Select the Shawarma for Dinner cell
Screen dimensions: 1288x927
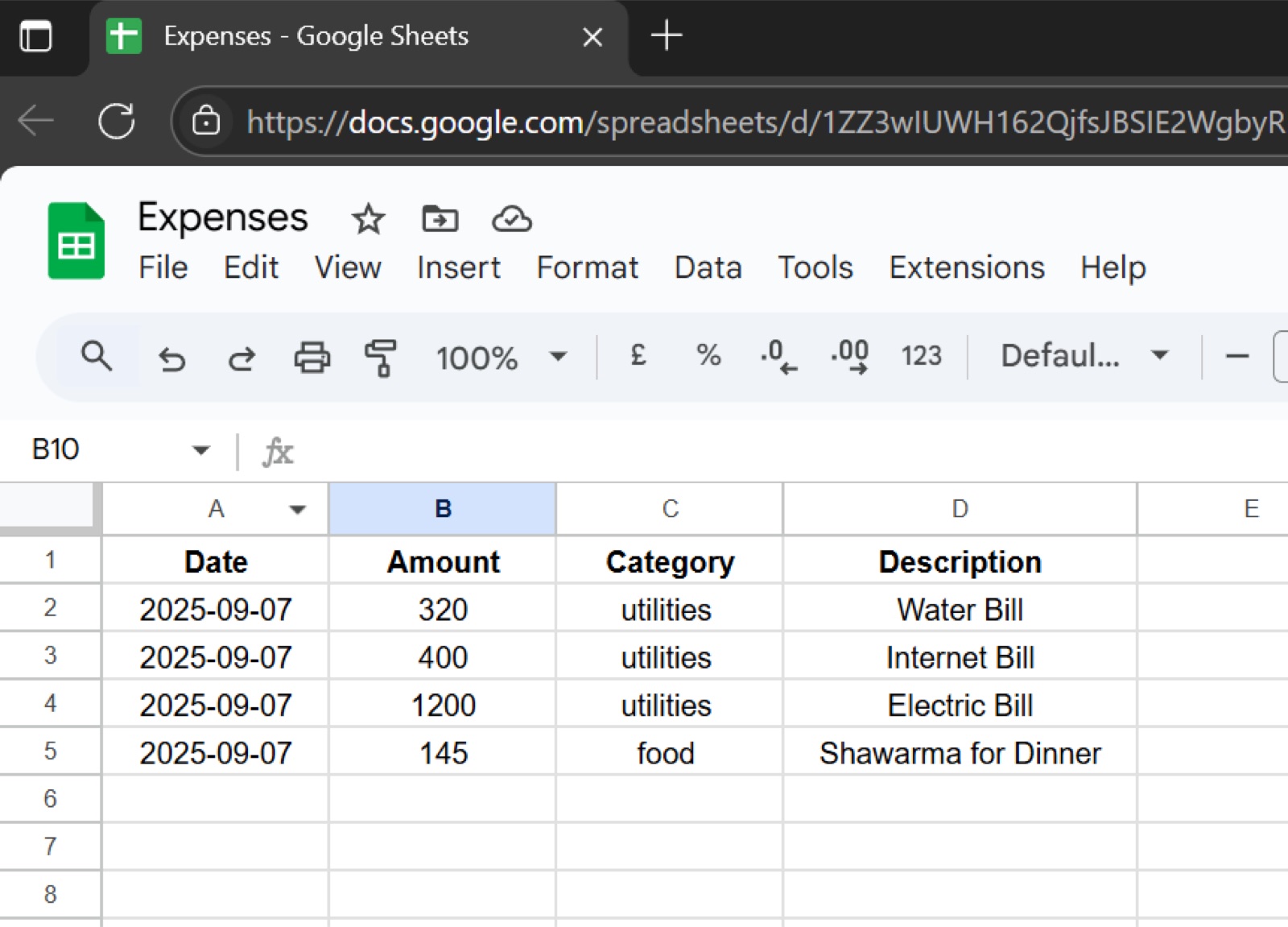[x=960, y=752]
